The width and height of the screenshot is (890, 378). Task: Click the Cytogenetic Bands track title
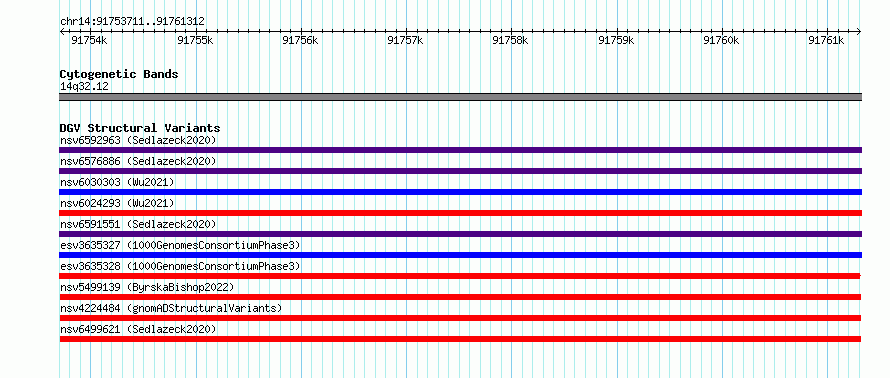pos(119,74)
